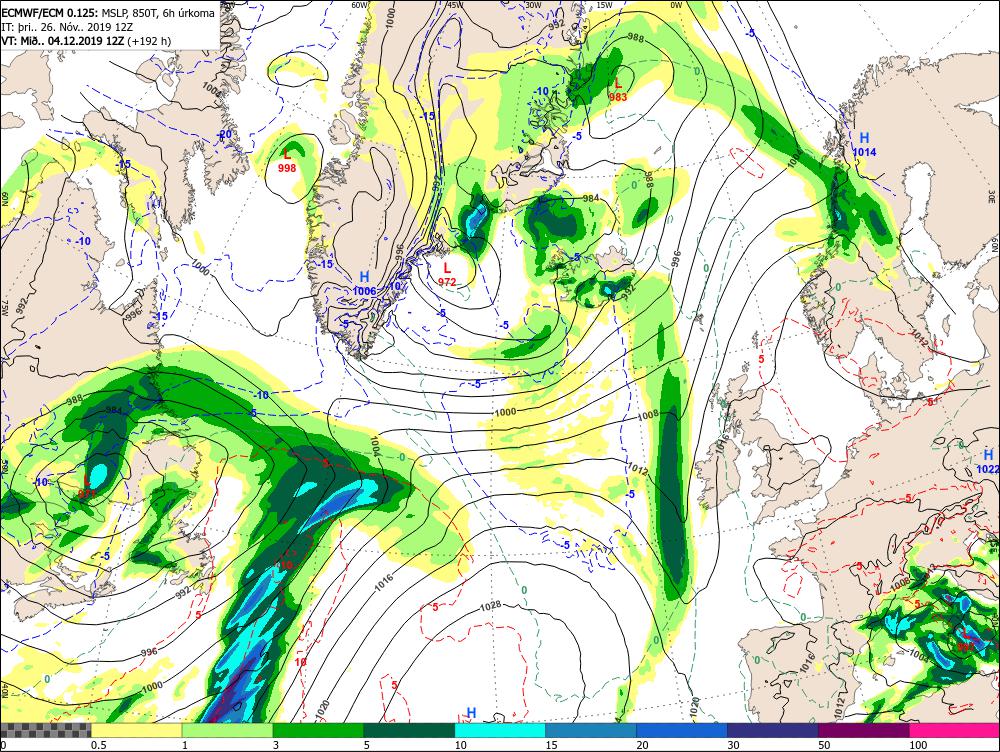The image size is (1000, 752).
Task: Click the '15' legend scale value
Action: (551, 745)
